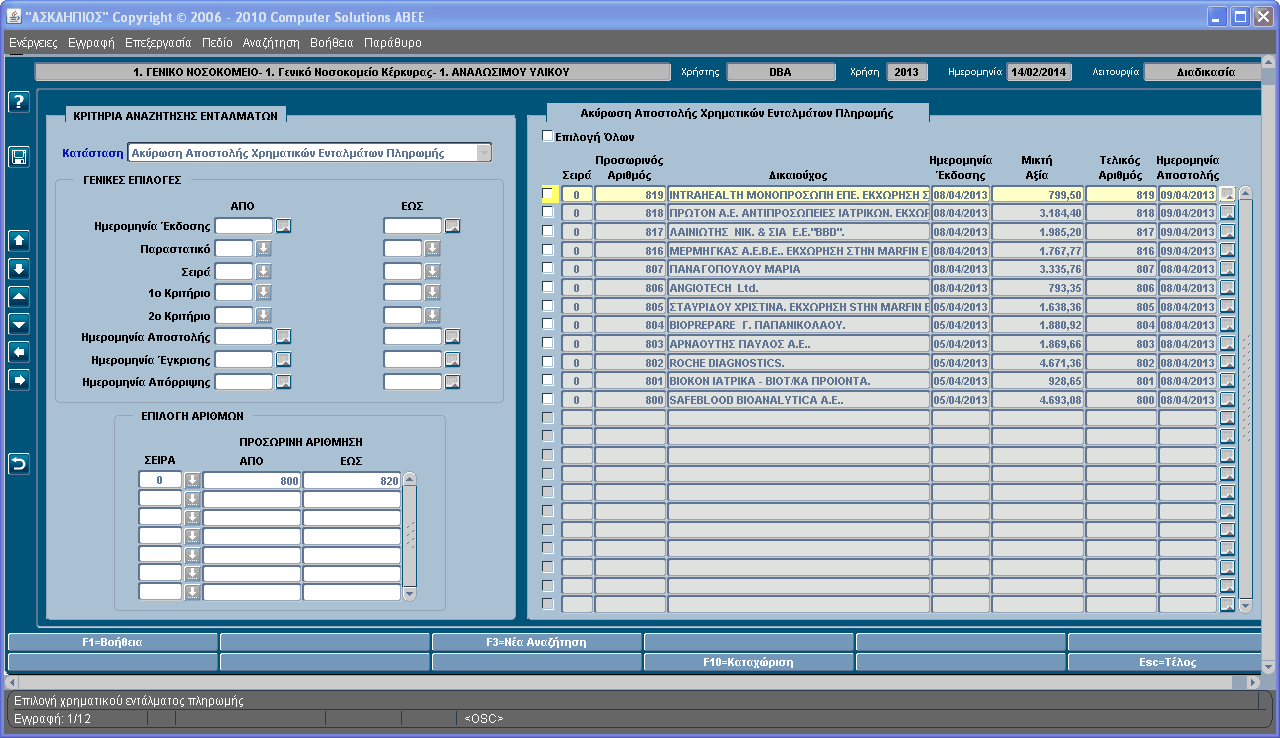Tick checkbox for BIOPREPARE row 804

tap(547, 324)
